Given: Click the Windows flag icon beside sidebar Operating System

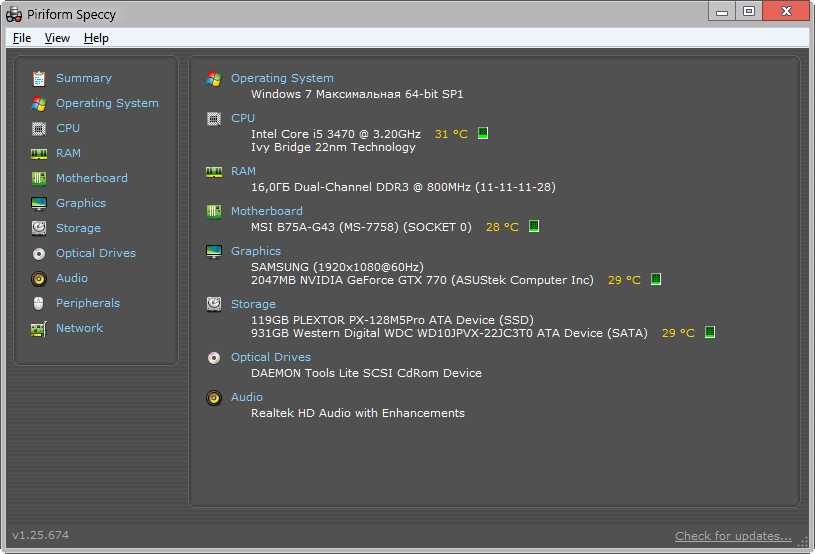Looking at the screenshot, I should [39, 103].
